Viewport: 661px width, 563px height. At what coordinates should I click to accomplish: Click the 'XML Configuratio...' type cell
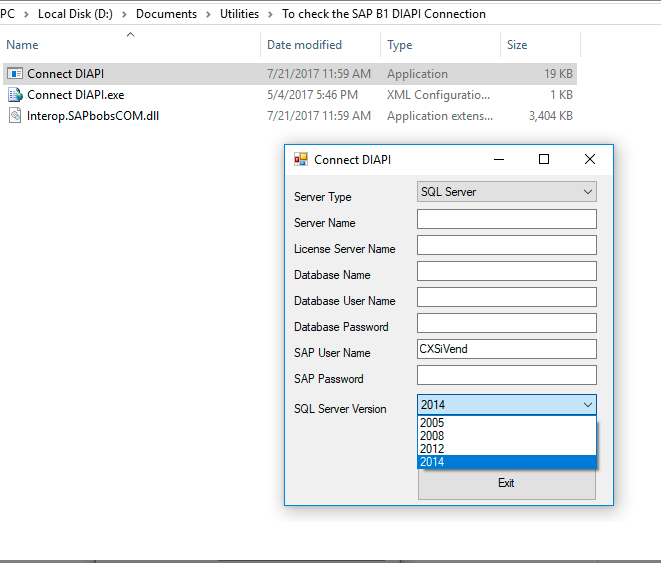click(x=438, y=95)
